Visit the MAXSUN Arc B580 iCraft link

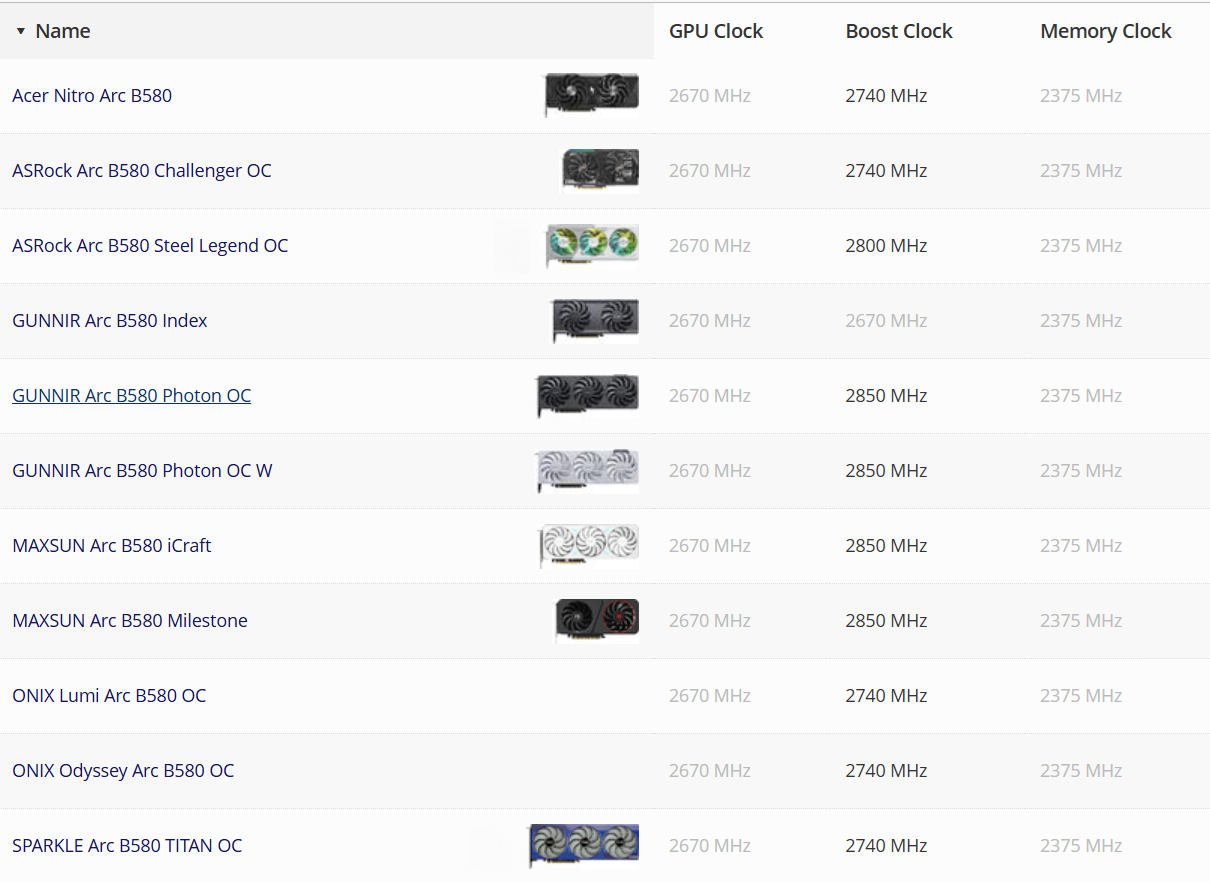tap(112, 546)
